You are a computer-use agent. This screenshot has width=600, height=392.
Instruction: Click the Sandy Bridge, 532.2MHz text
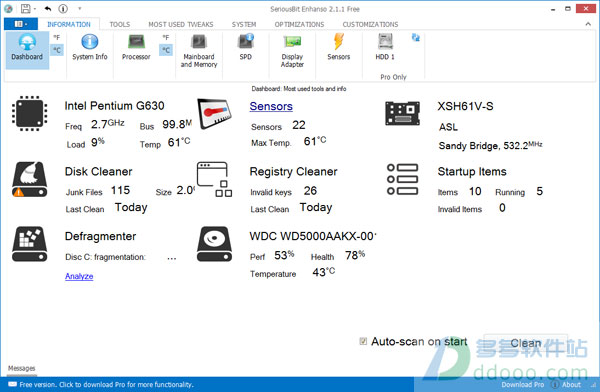tap(490, 145)
